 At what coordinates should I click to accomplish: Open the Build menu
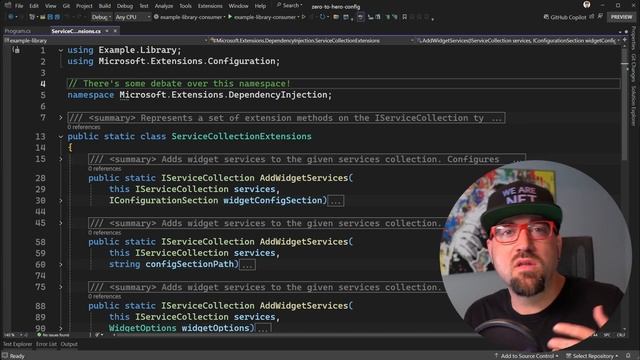tap(104, 6)
